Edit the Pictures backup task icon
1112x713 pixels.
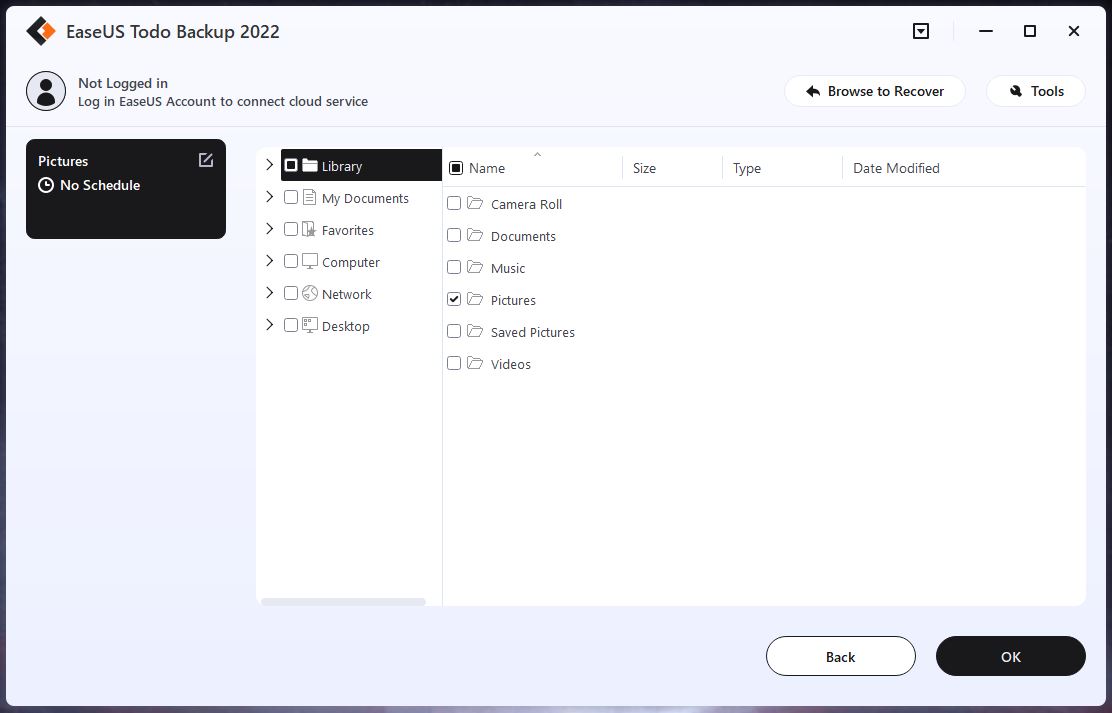206,160
